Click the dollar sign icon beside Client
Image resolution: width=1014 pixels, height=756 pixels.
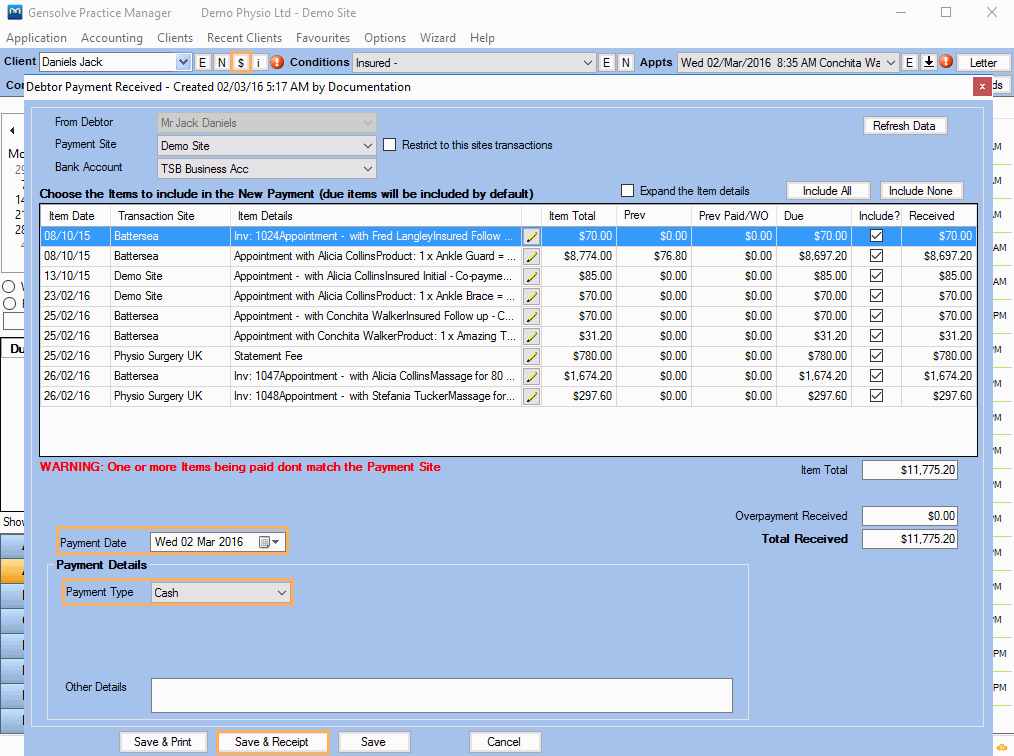point(240,62)
